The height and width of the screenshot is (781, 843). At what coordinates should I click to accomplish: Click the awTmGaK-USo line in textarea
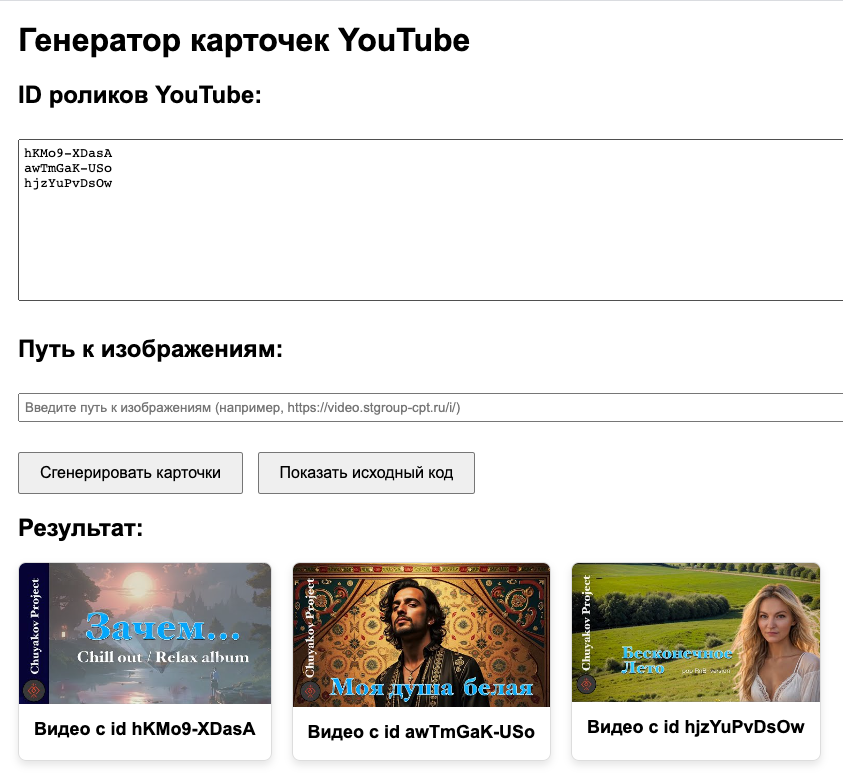[68, 168]
